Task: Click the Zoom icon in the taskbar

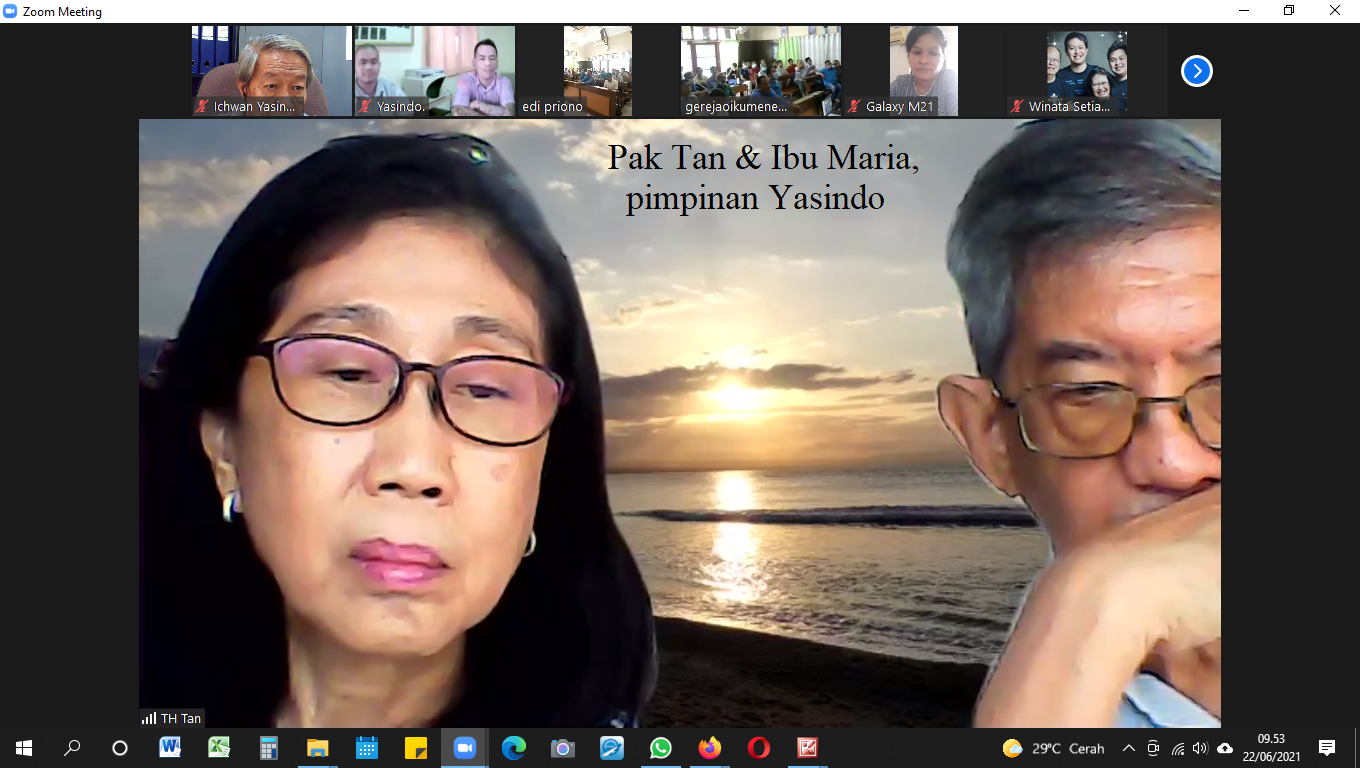Action: tap(464, 748)
